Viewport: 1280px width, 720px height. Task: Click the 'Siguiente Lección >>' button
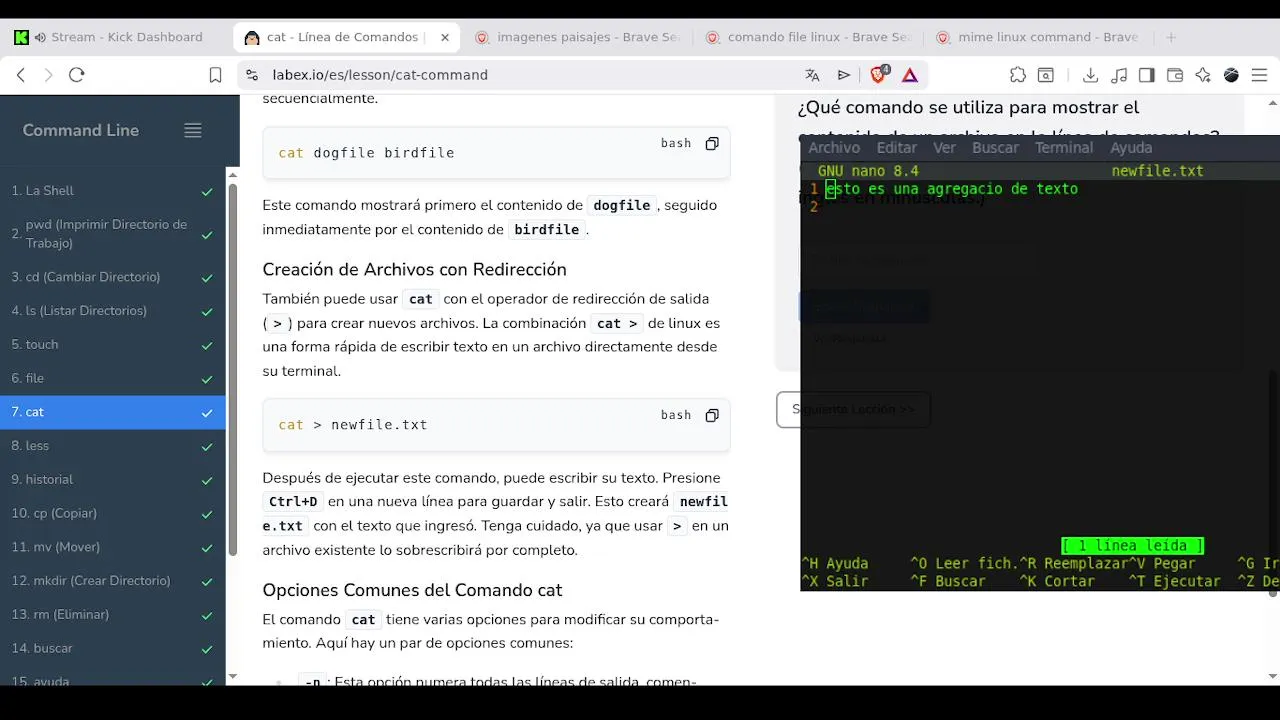853,409
